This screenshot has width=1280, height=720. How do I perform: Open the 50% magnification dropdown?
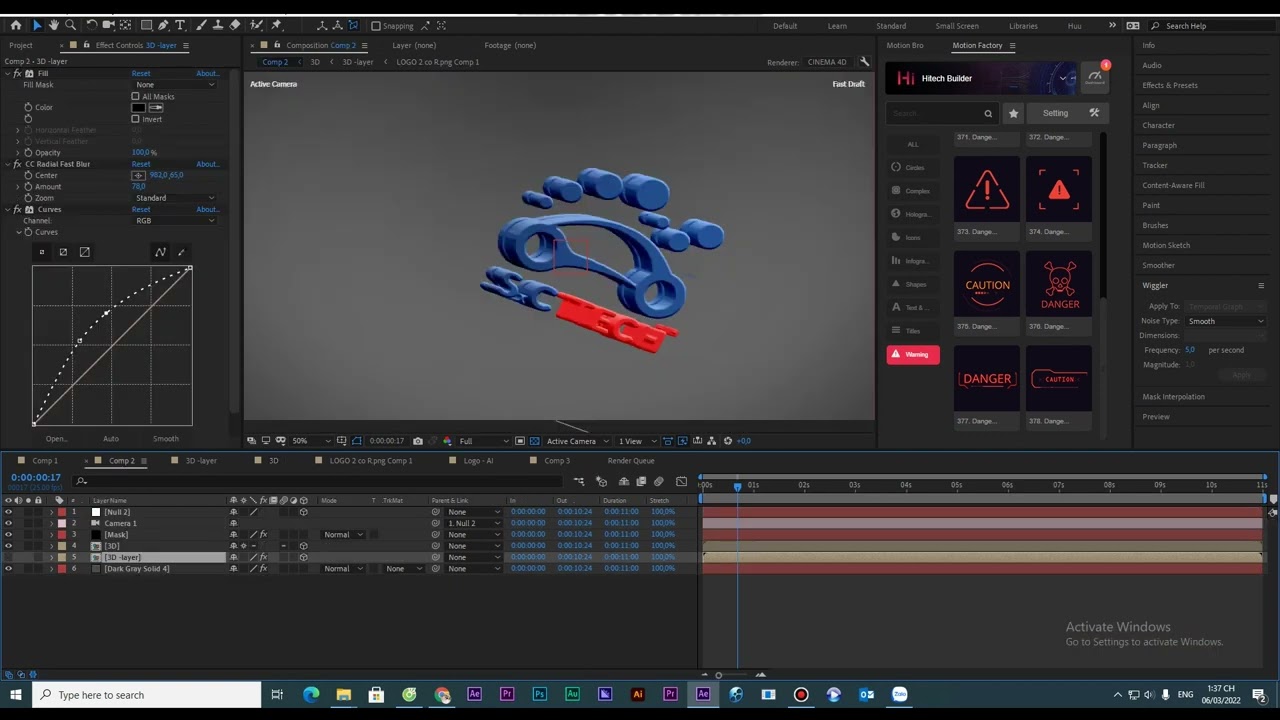tap(310, 441)
